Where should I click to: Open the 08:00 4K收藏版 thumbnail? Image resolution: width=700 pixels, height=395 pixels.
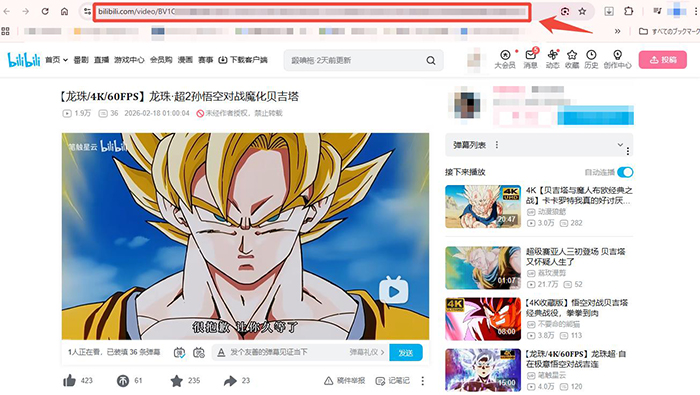(x=483, y=319)
